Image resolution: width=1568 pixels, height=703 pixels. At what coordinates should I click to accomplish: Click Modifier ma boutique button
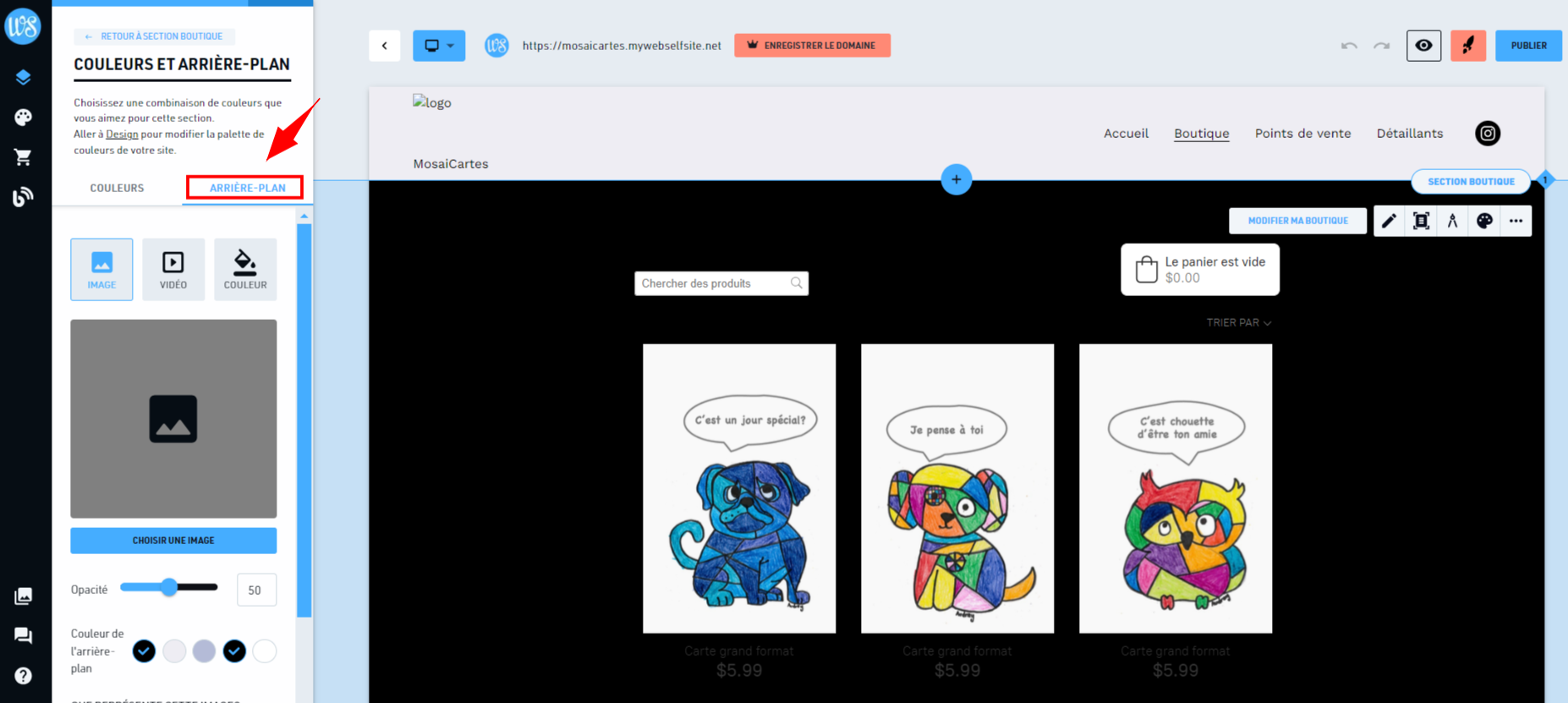tap(1297, 221)
